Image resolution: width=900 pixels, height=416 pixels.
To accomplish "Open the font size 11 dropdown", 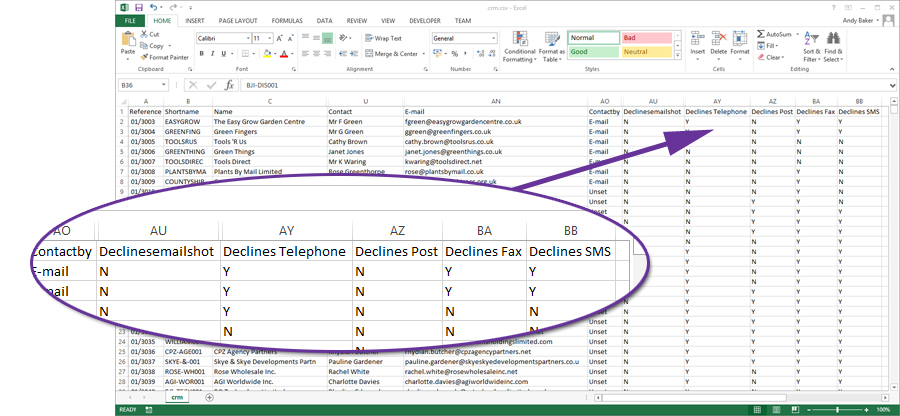I will coord(271,38).
